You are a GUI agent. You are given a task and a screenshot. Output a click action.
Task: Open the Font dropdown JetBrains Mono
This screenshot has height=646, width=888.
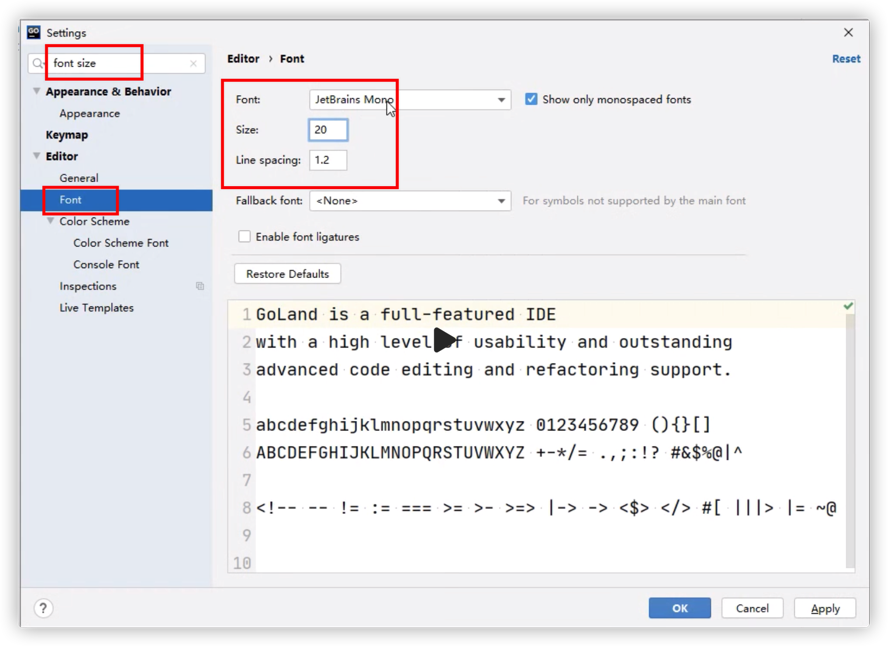(x=410, y=100)
